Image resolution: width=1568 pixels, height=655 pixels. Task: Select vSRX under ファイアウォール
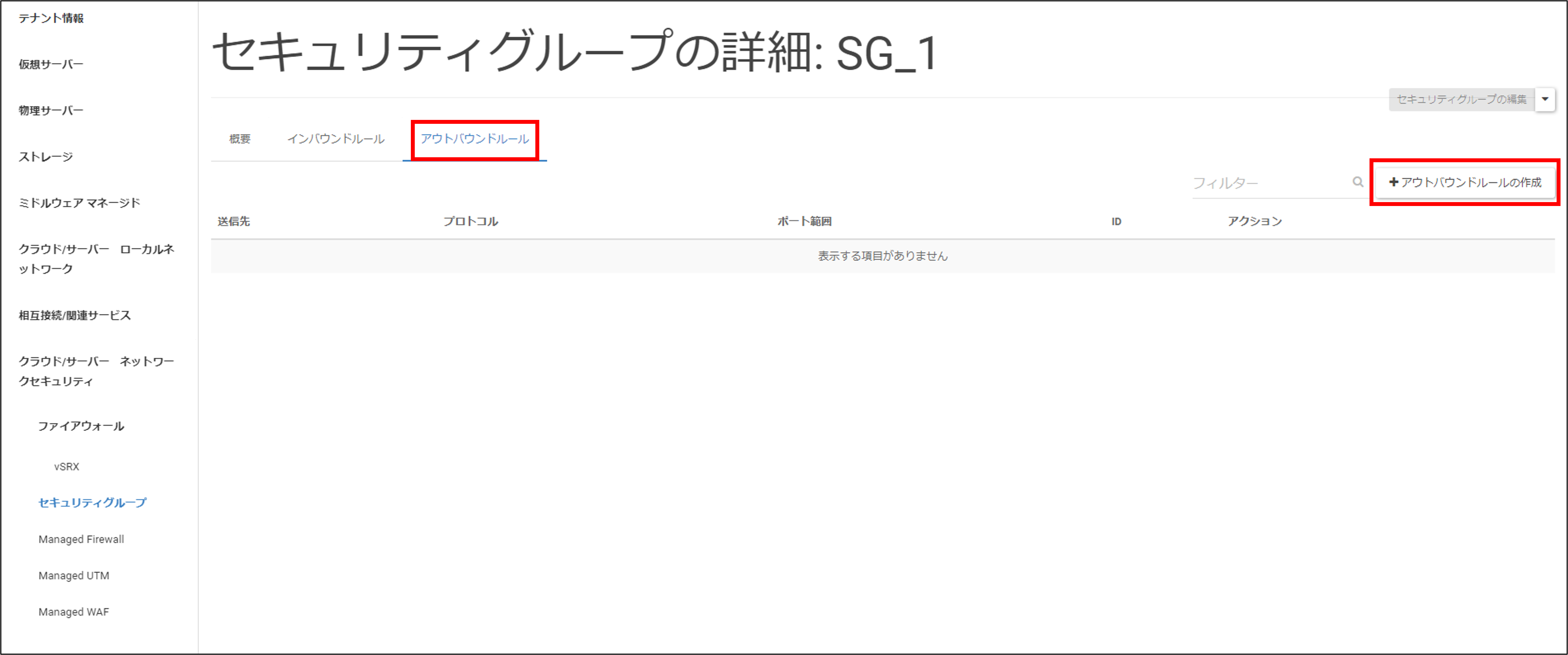(67, 467)
